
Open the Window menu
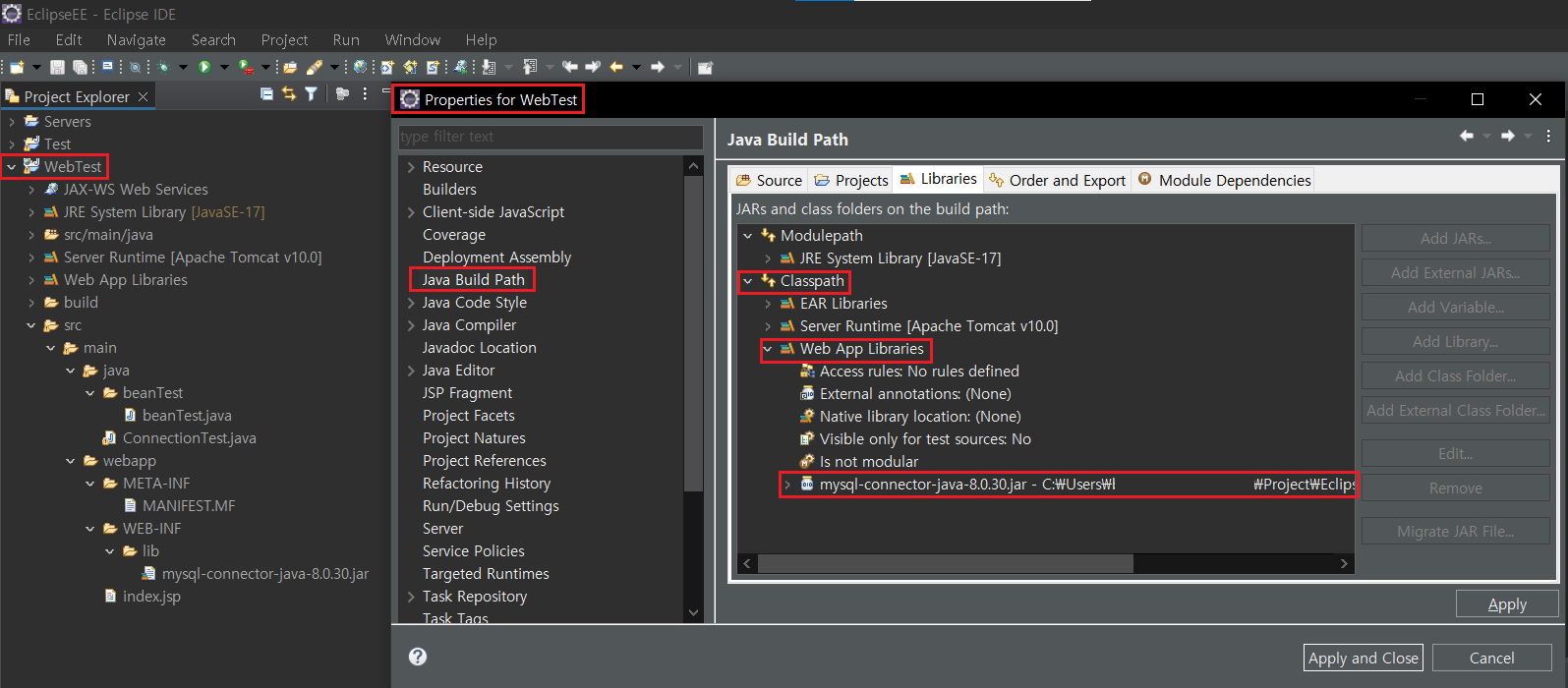(x=412, y=39)
